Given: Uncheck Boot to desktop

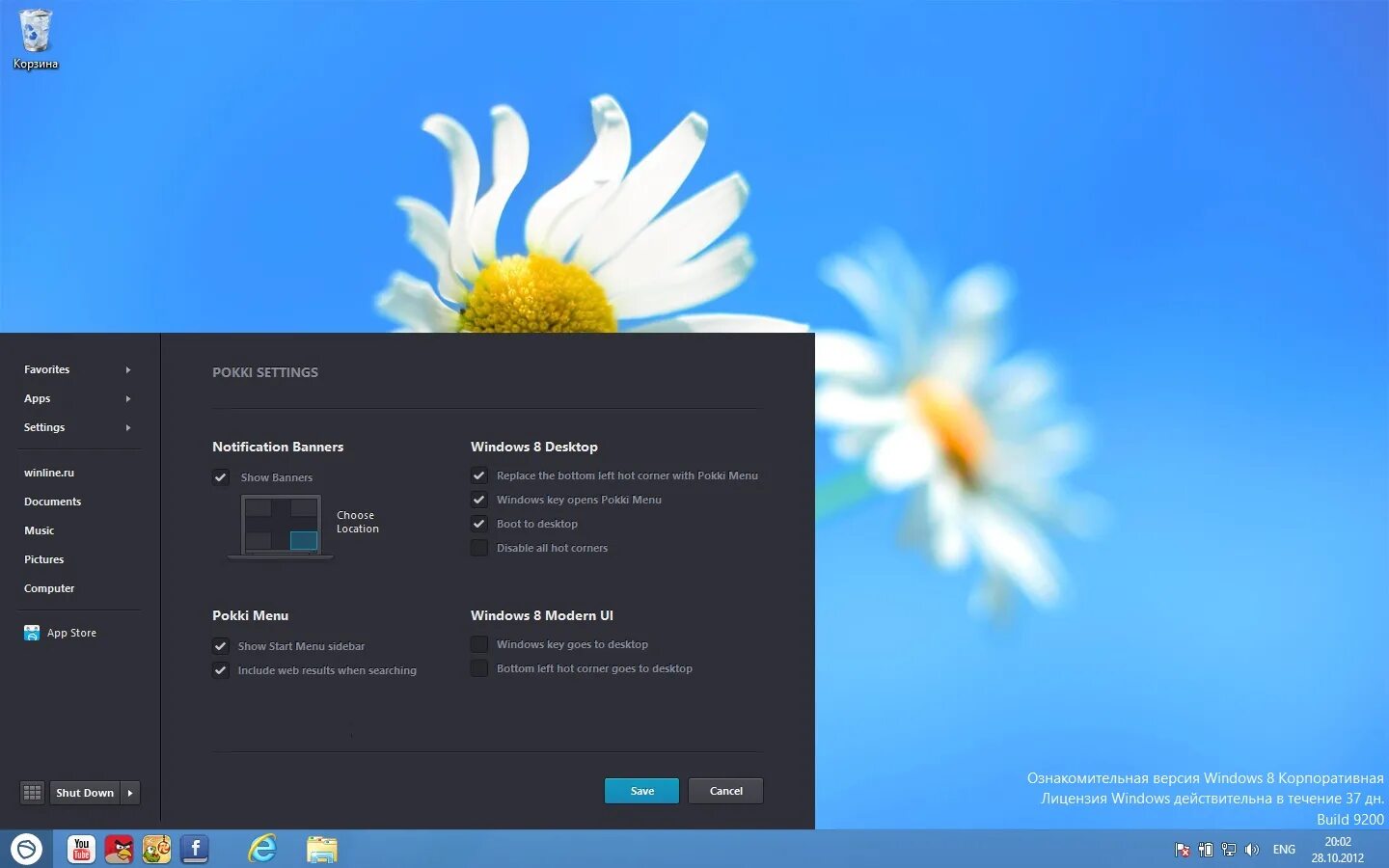Looking at the screenshot, I should (479, 524).
